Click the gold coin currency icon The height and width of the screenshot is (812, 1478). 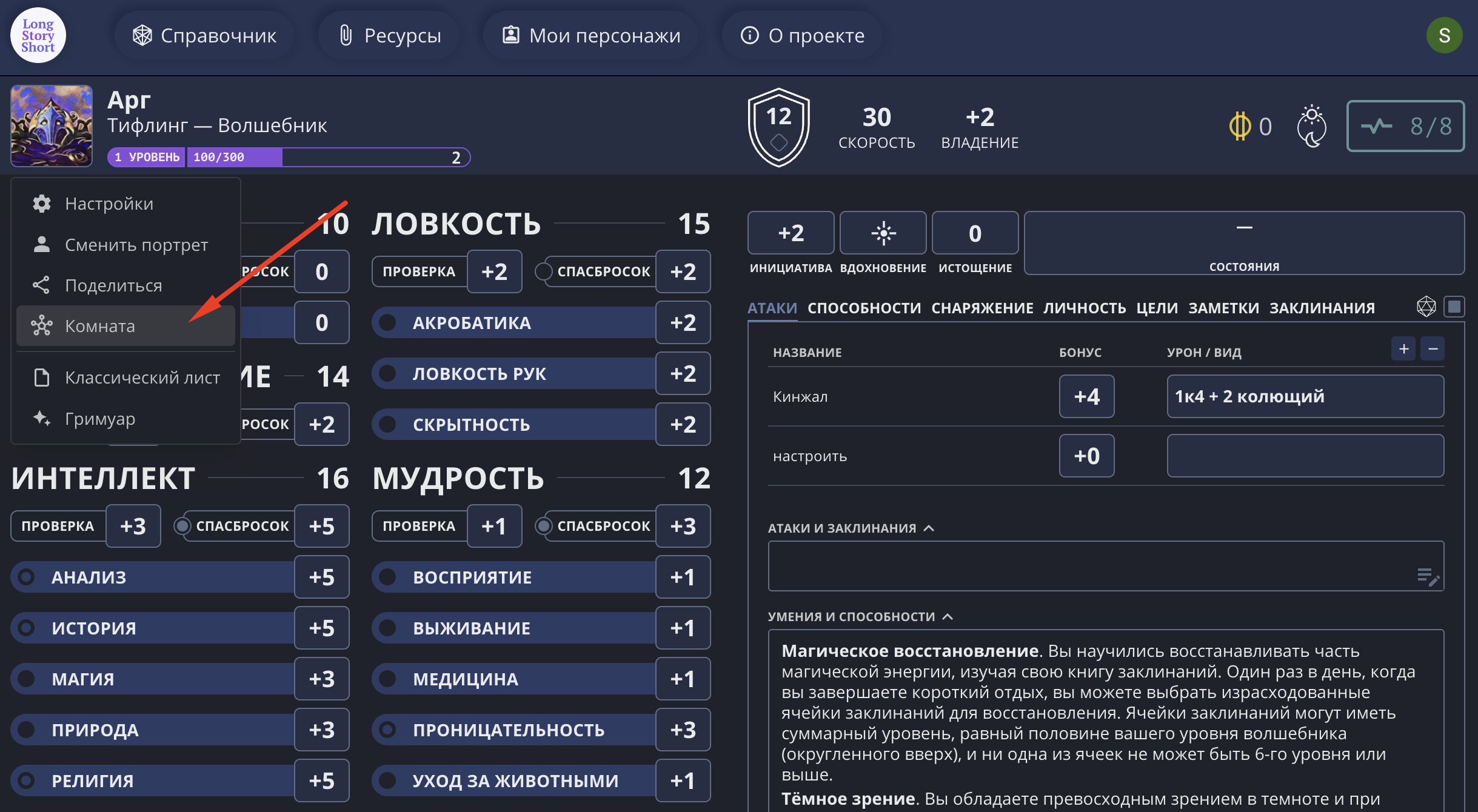[x=1239, y=126]
